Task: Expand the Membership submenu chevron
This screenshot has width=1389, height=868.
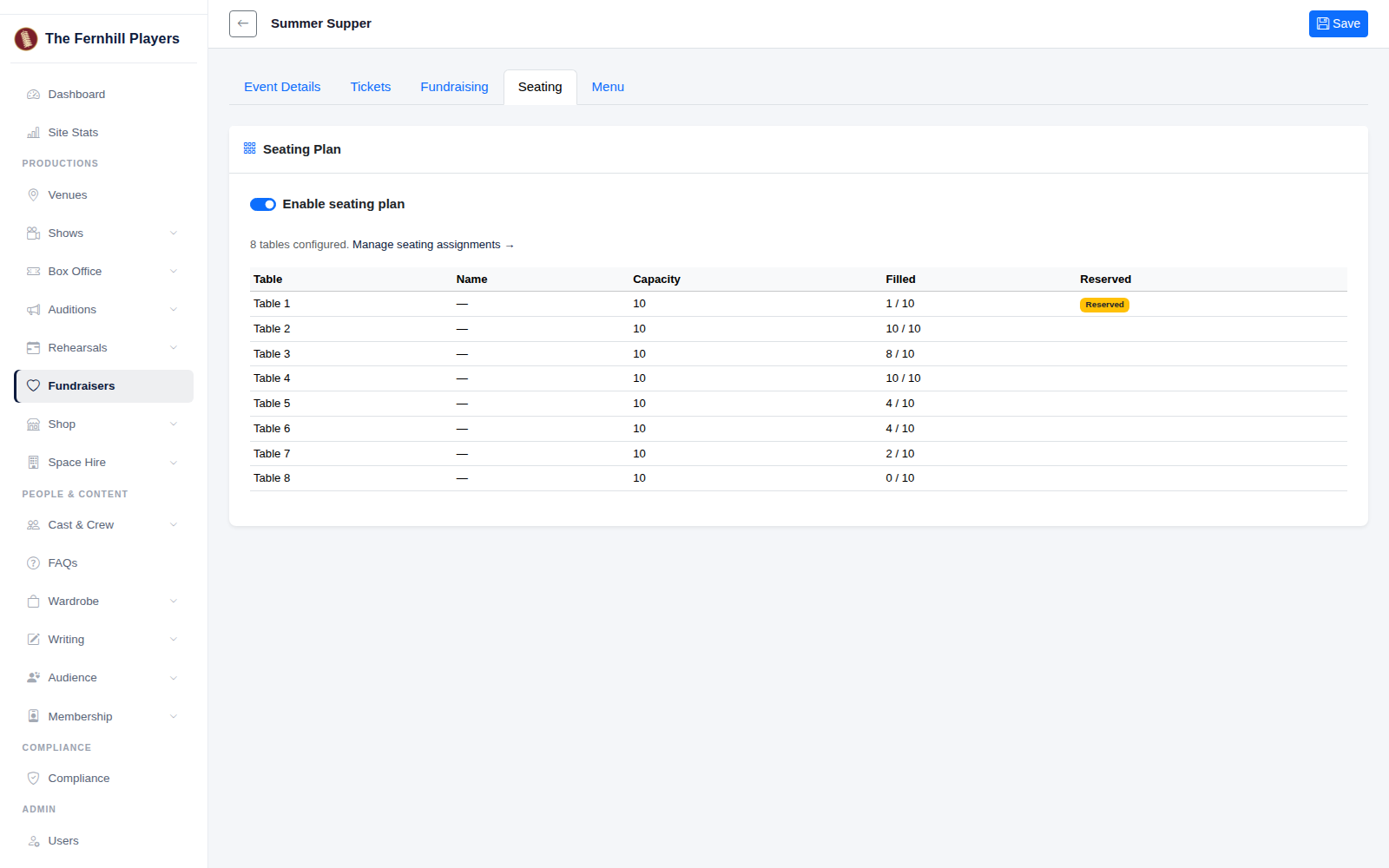Action: pos(174,716)
